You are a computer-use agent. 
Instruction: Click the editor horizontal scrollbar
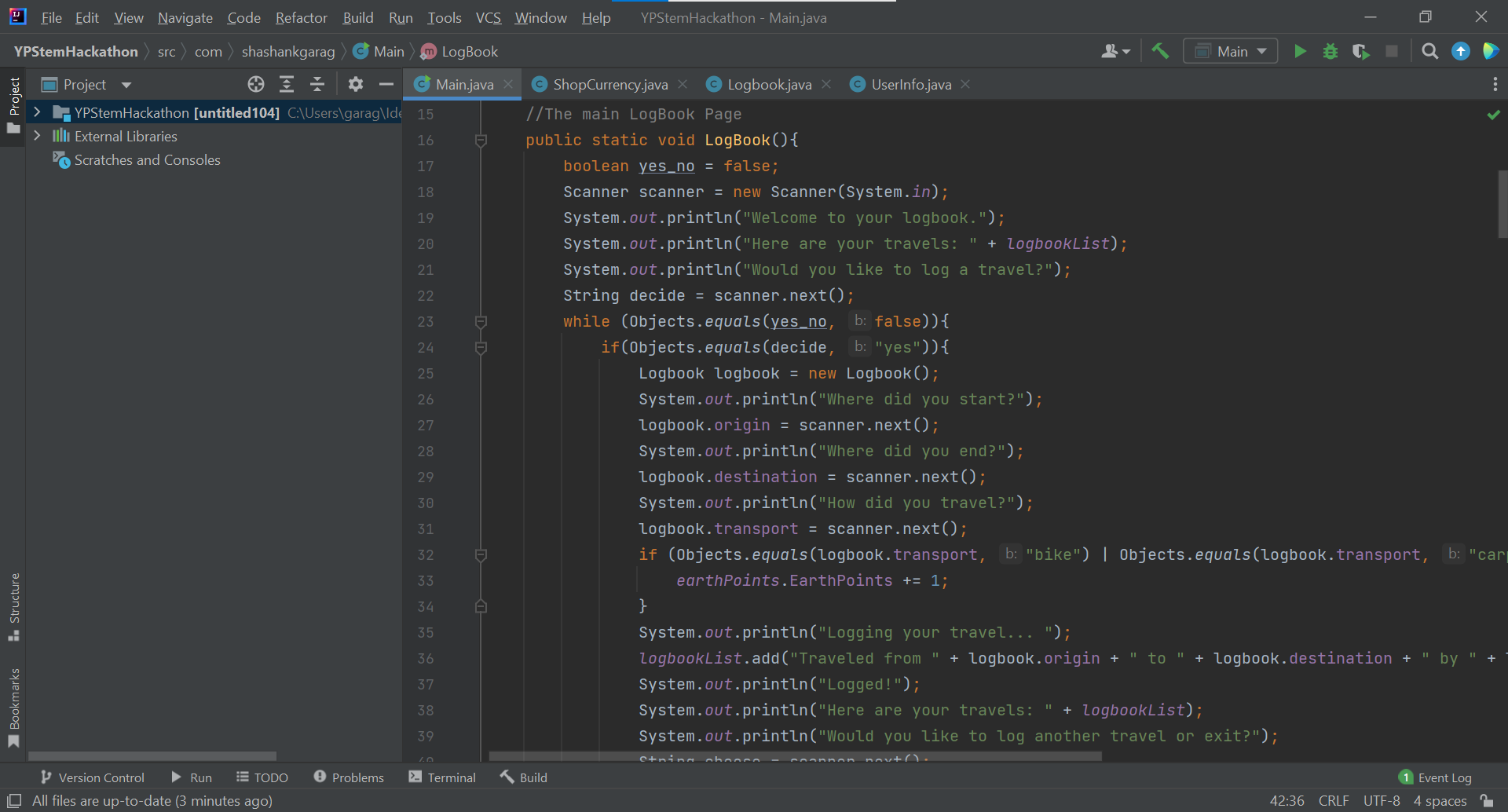click(x=795, y=756)
